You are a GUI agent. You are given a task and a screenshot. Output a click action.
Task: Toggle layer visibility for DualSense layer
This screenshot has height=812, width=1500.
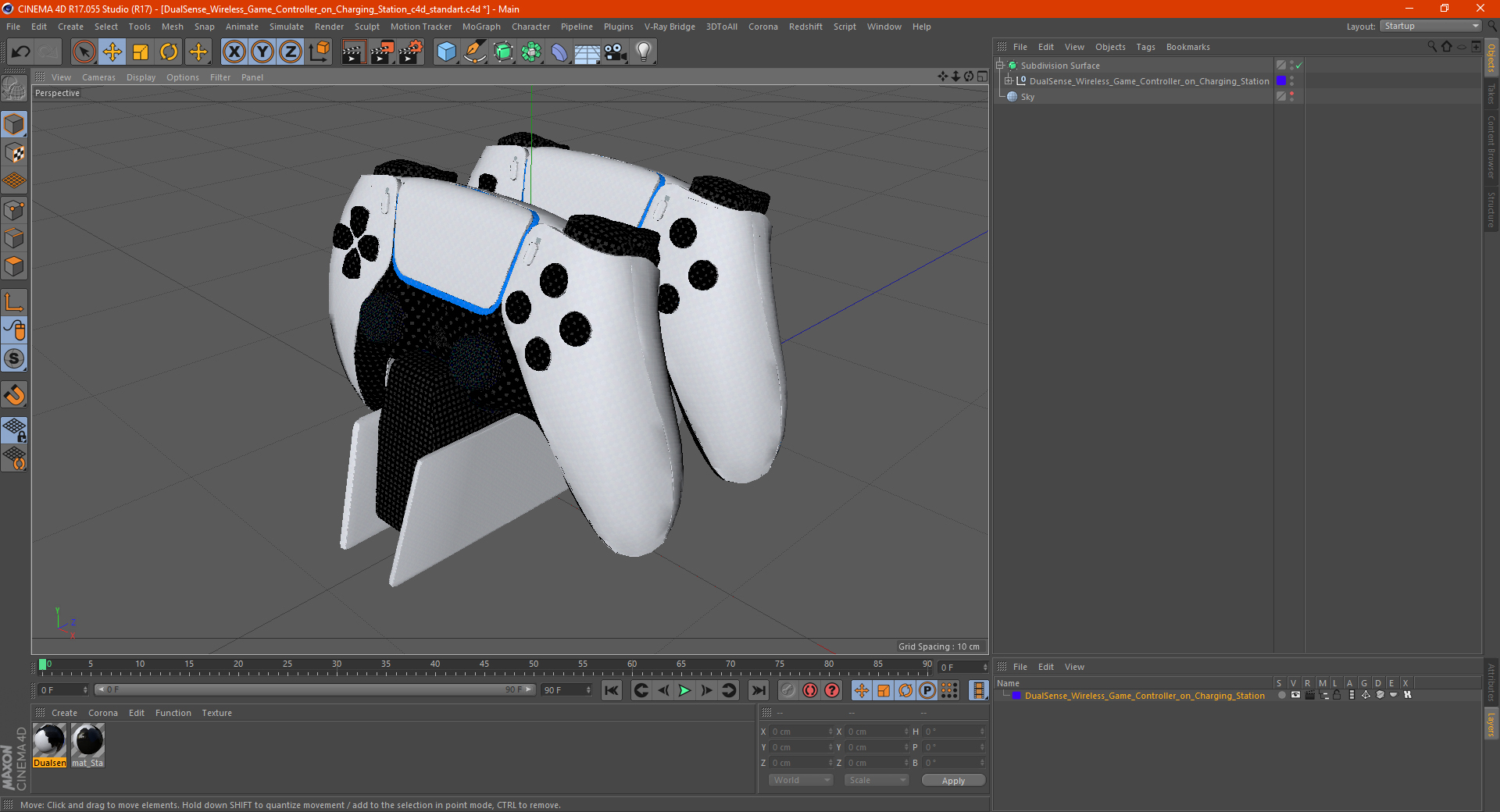tap(1295, 695)
